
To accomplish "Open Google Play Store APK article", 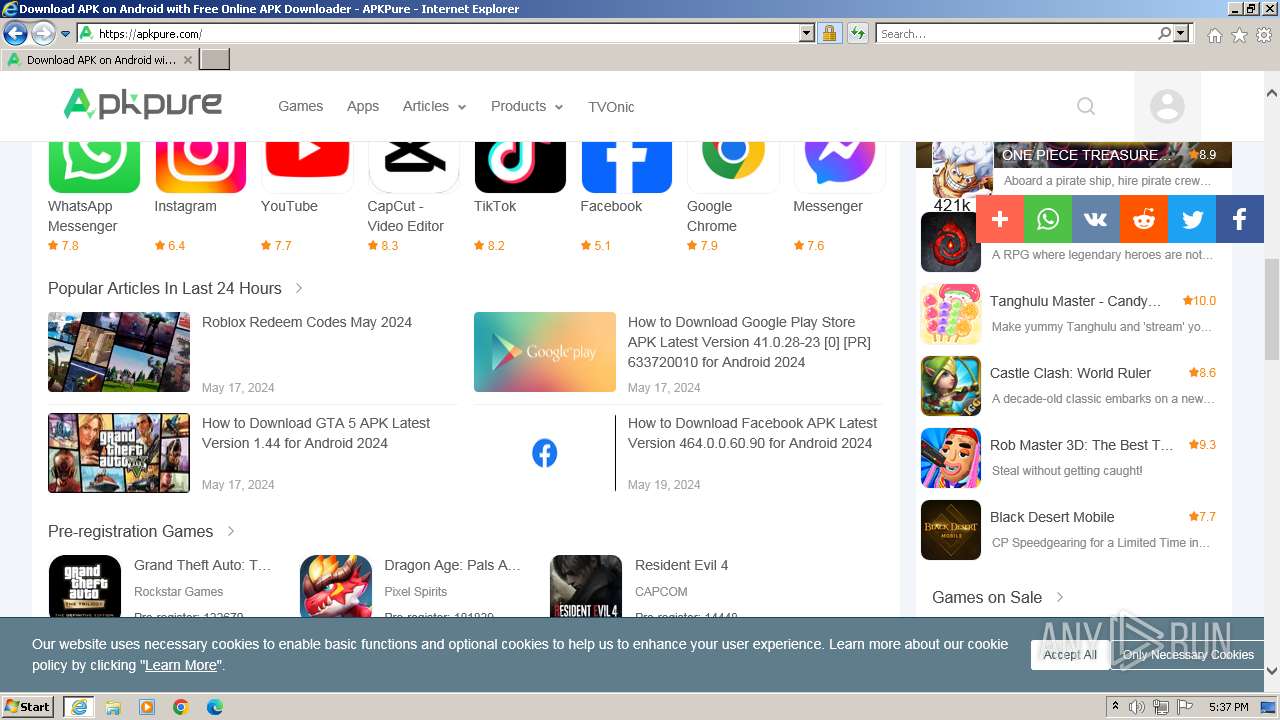I will click(749, 342).
